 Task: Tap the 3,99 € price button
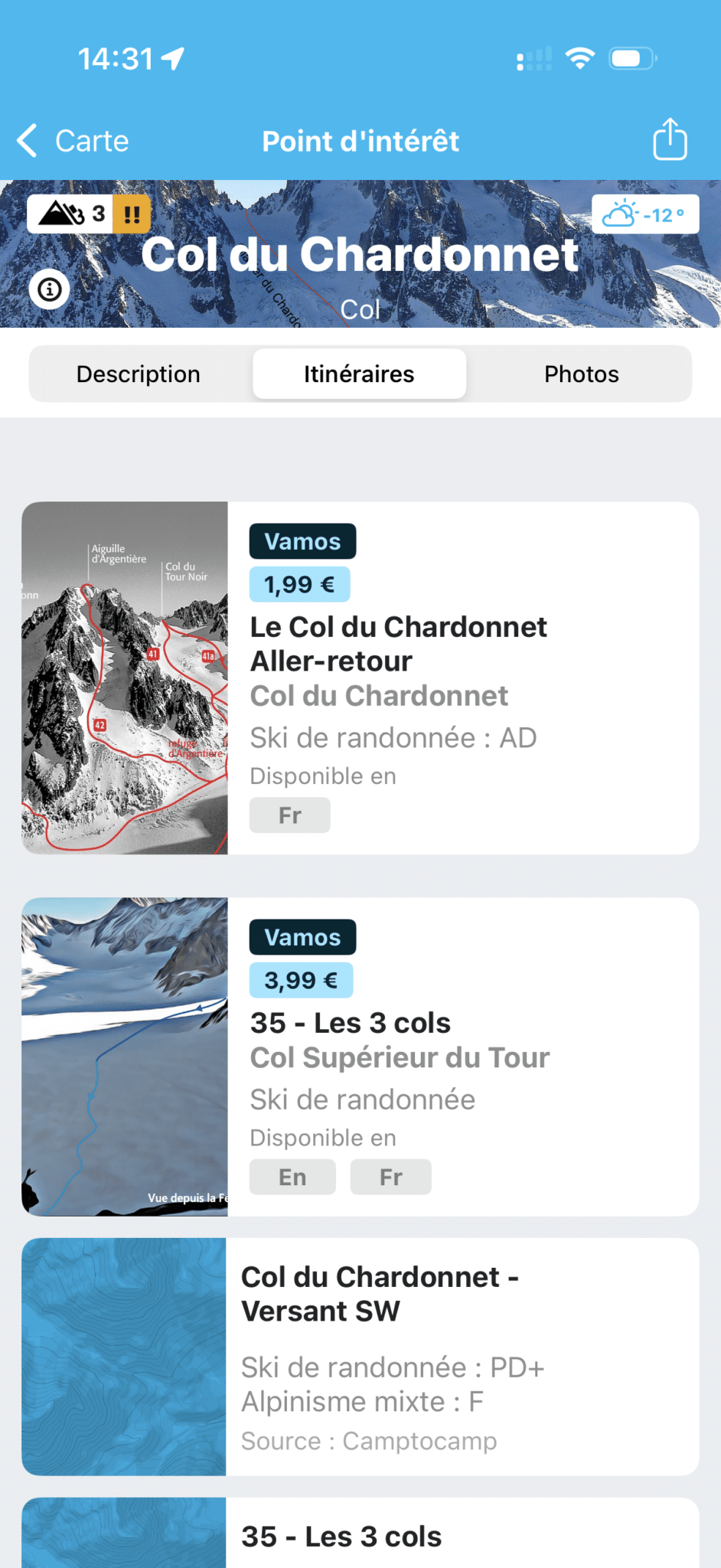point(301,981)
